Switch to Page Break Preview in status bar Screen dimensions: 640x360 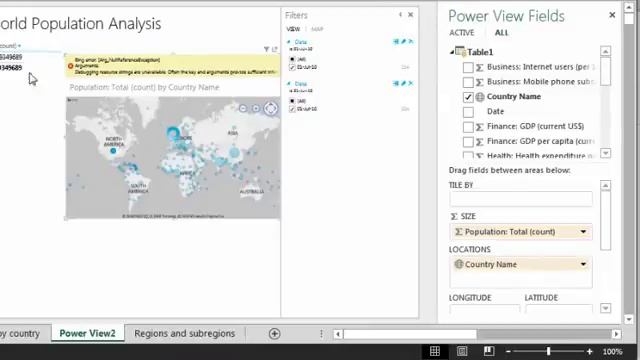489,351
